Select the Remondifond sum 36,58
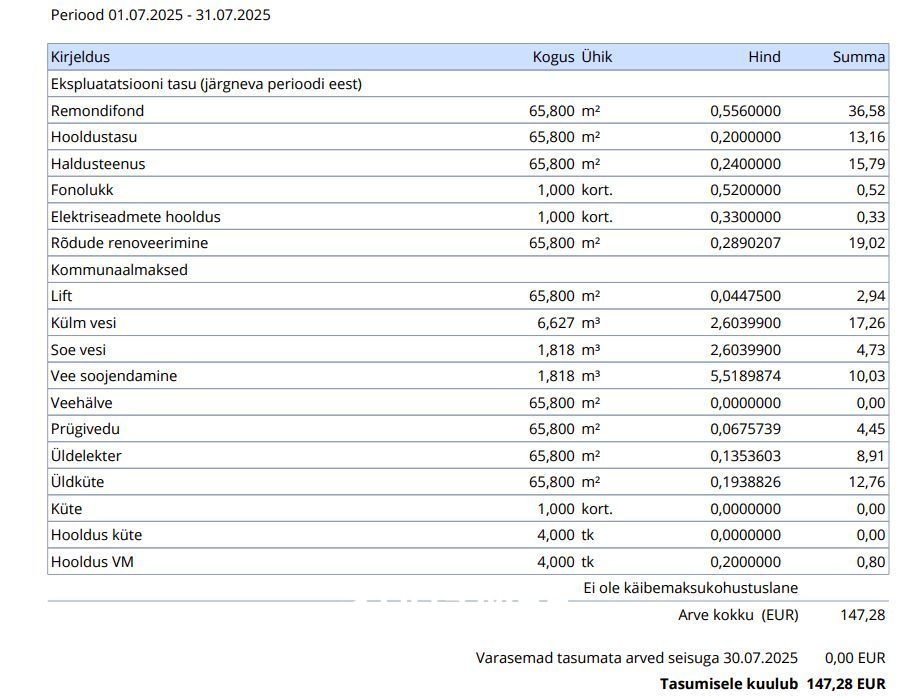 [866, 111]
